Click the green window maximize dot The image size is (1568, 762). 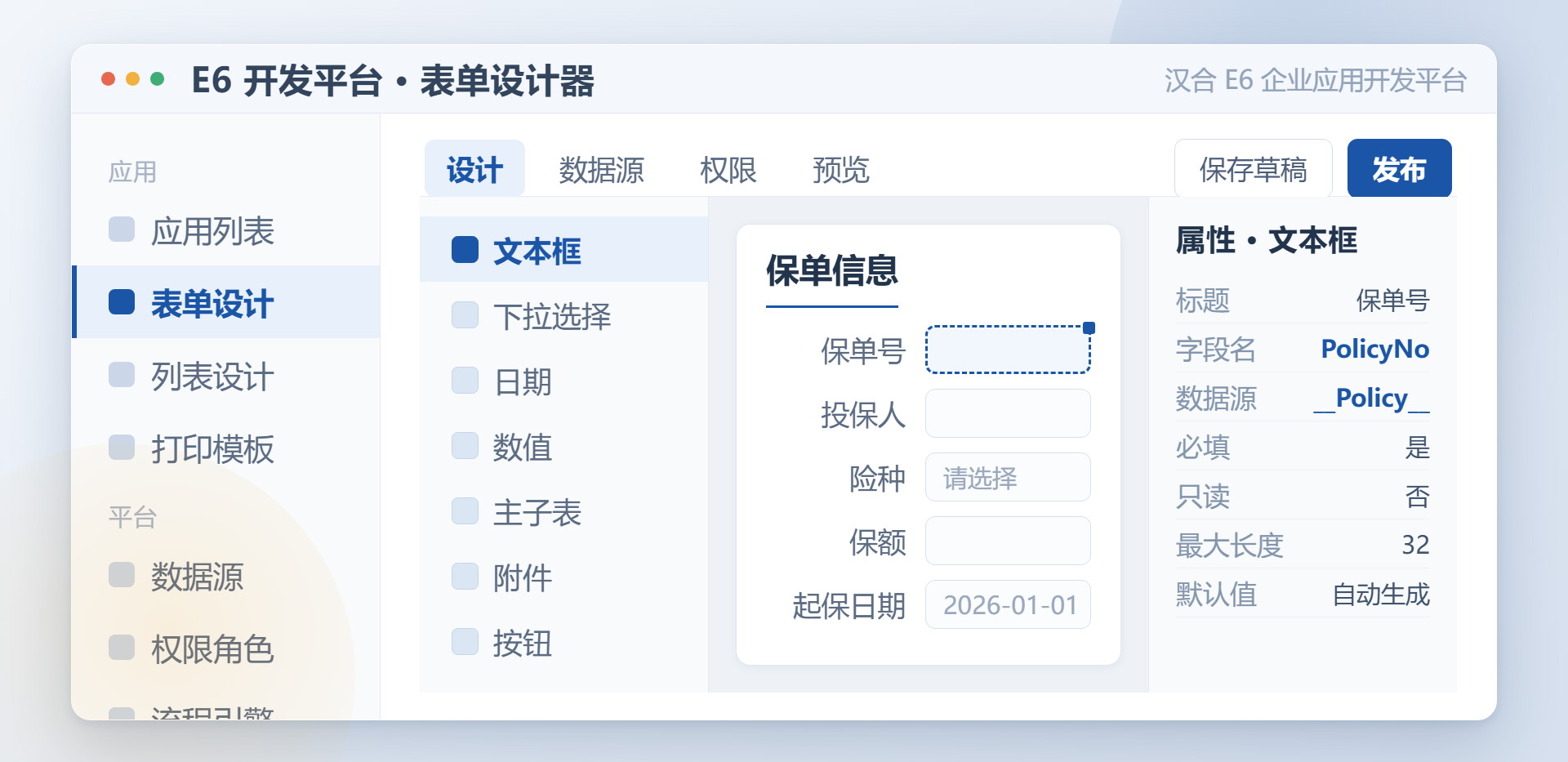tap(158, 79)
